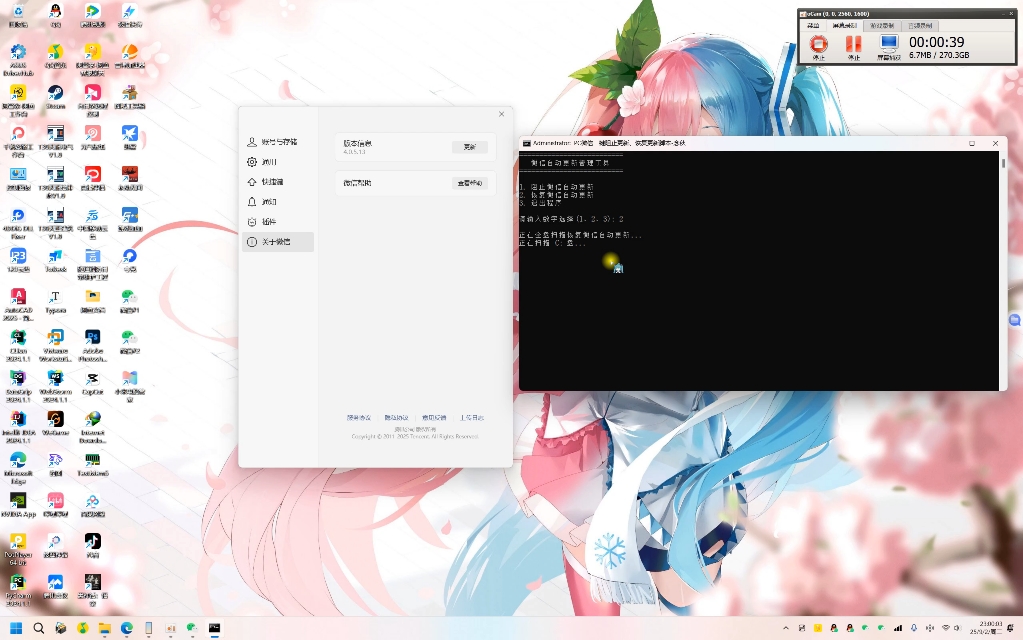
Task: Select the CLion desktop shortcut
Action: point(18,346)
